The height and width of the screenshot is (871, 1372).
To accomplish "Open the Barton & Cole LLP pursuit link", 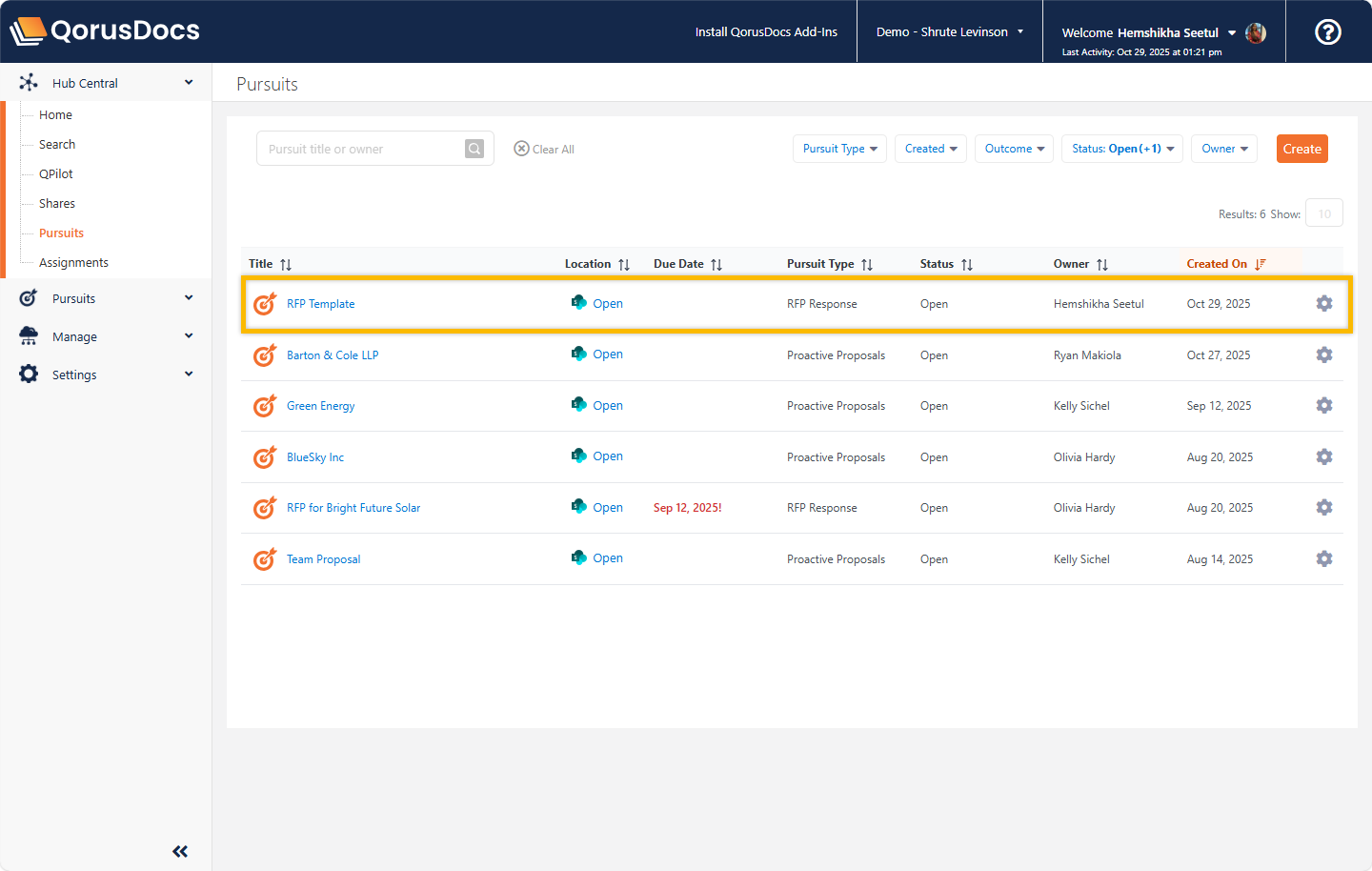I will pos(333,355).
